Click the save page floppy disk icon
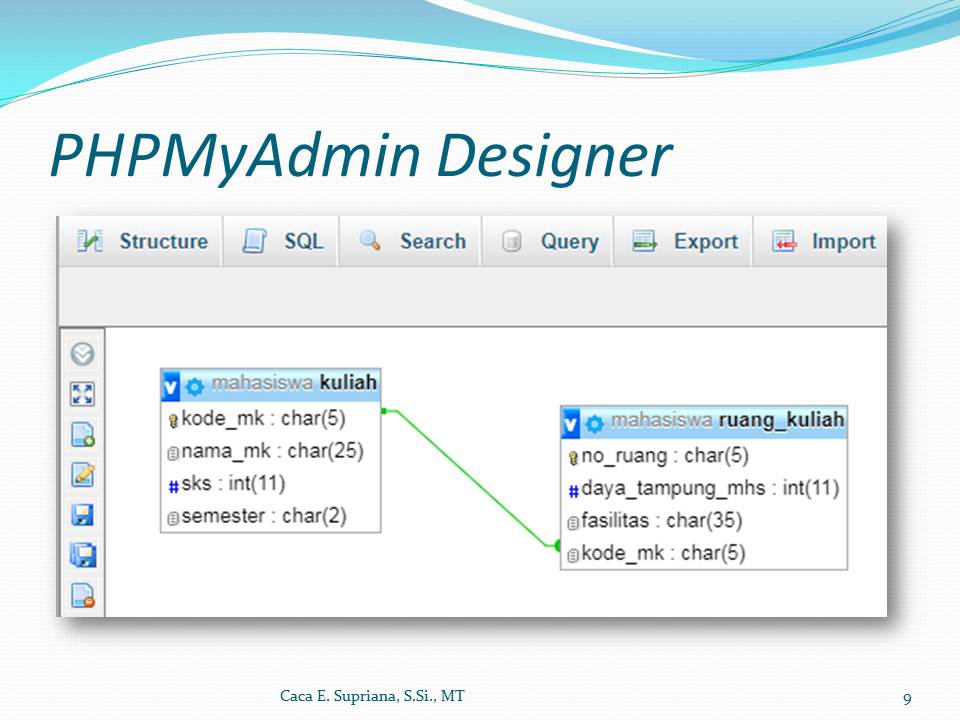The image size is (960, 720). pyautogui.click(x=83, y=515)
